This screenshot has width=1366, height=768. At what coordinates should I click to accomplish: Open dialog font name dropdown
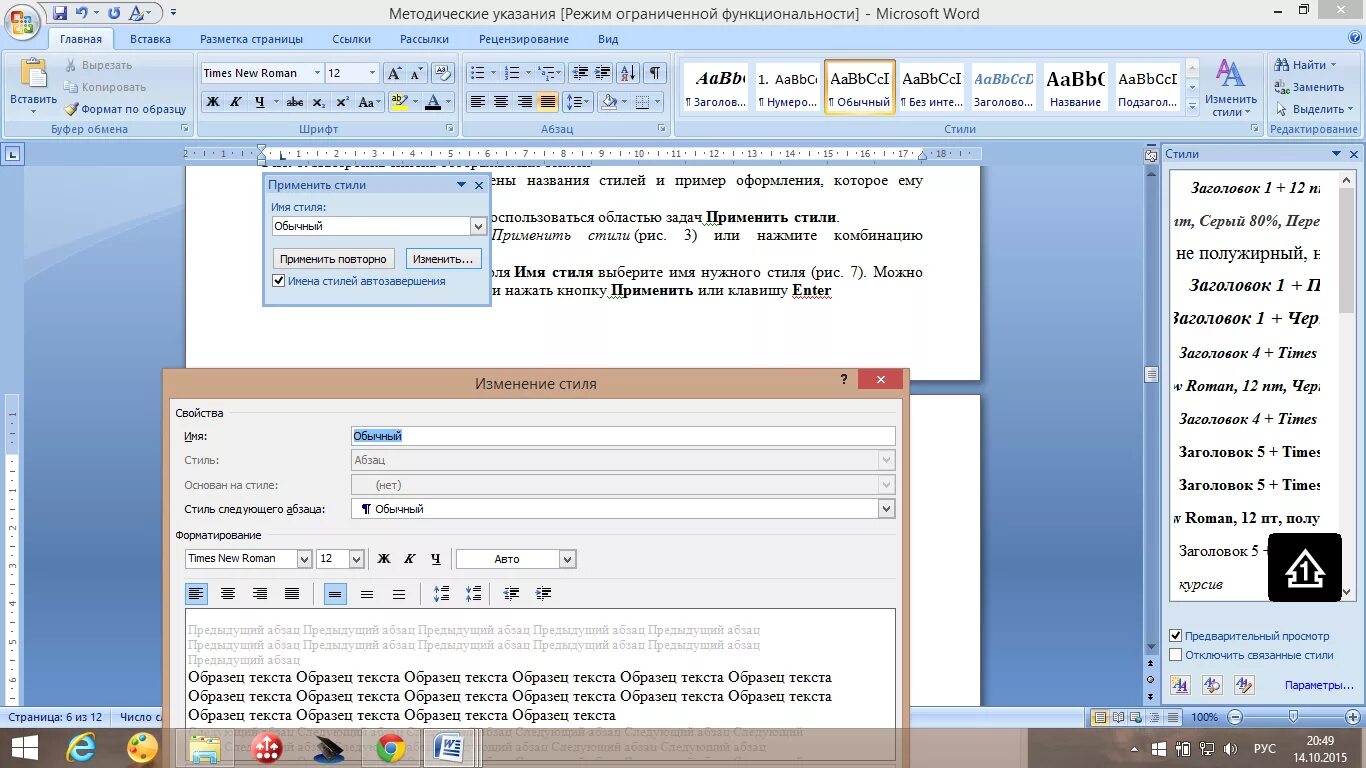pyautogui.click(x=304, y=559)
